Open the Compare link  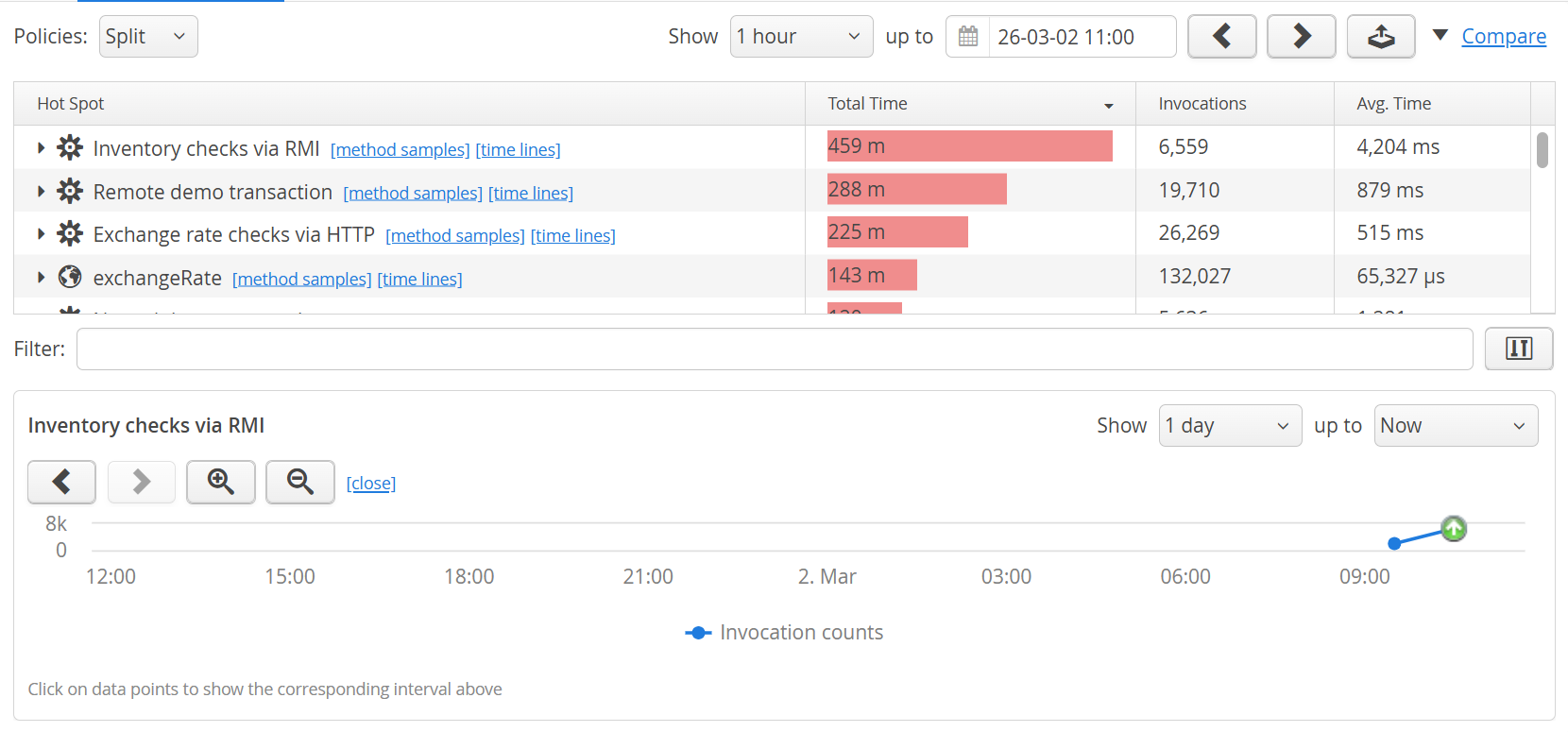(1503, 37)
